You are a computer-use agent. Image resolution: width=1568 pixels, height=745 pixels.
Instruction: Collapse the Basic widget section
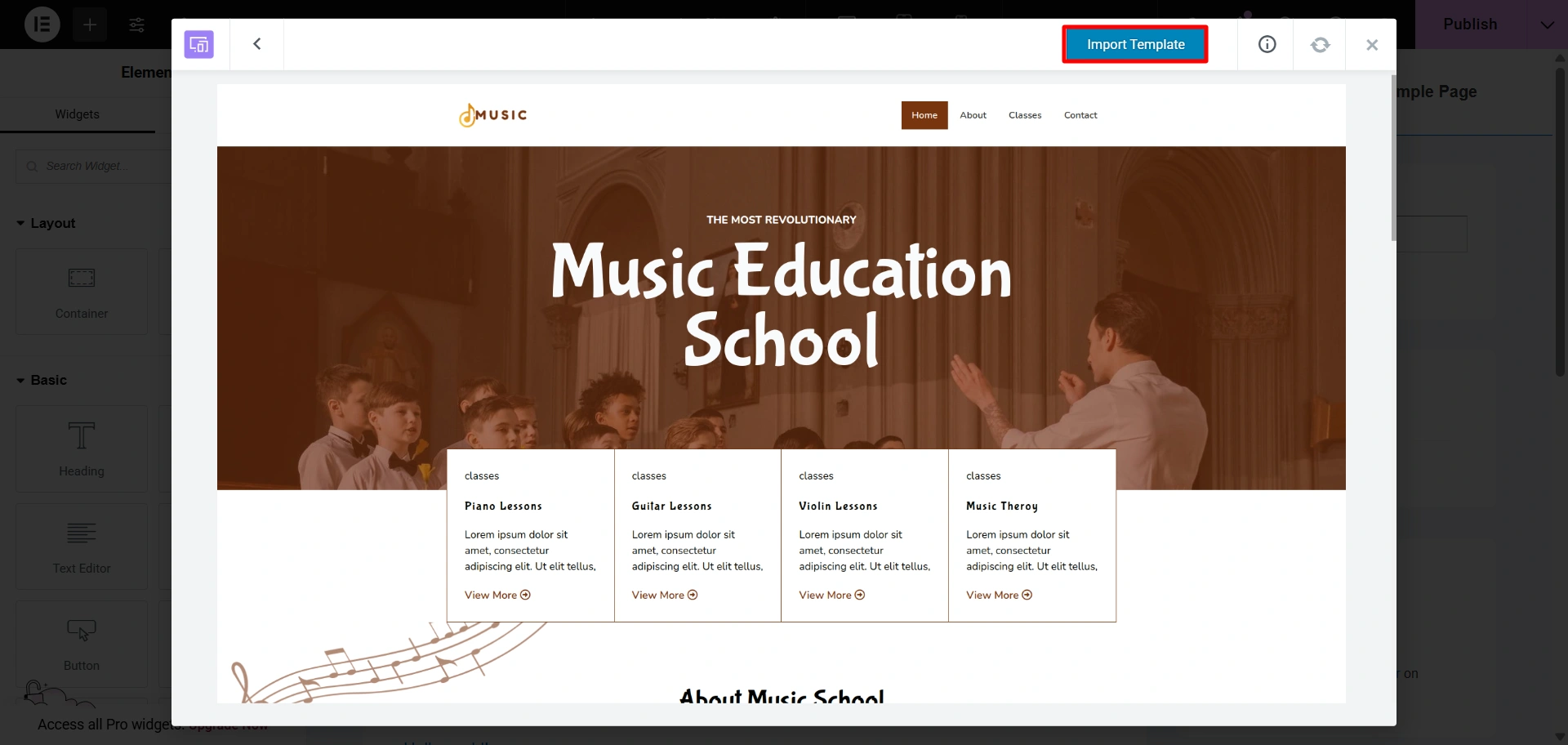pyautogui.click(x=42, y=380)
